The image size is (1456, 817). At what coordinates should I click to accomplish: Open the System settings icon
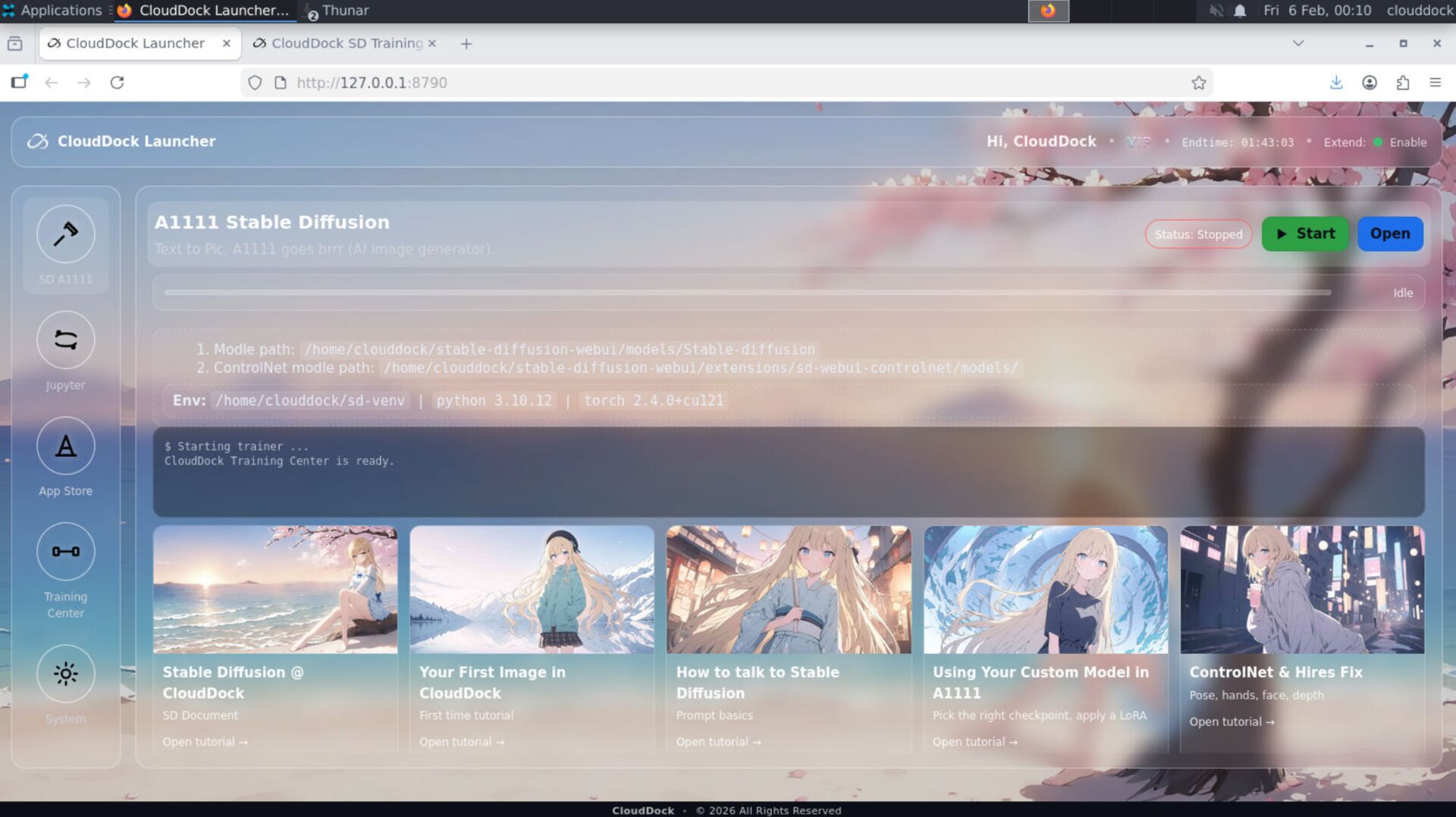(x=66, y=673)
